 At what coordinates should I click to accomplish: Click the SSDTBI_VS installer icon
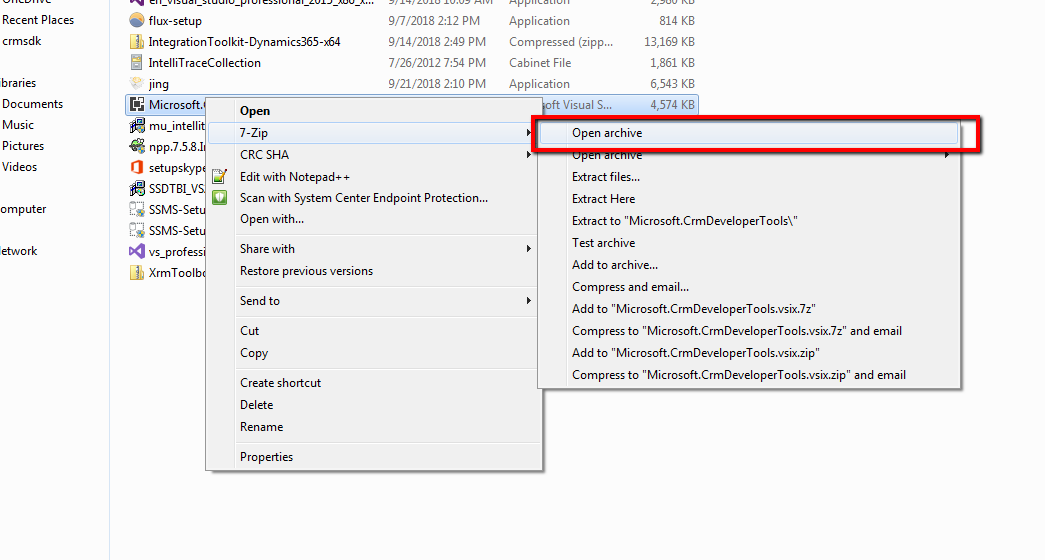137,189
